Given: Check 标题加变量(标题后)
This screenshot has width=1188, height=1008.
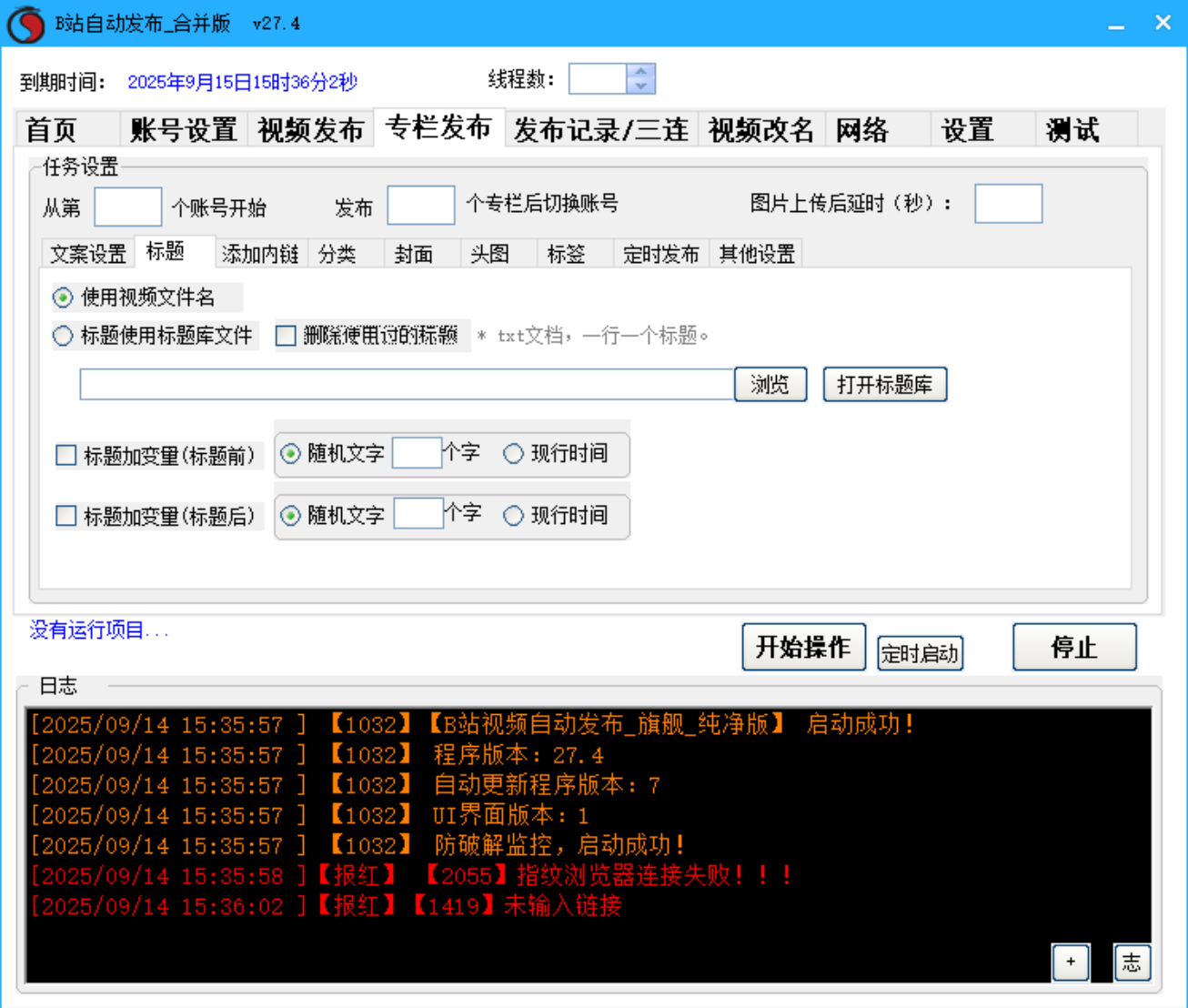Looking at the screenshot, I should pos(65,516).
